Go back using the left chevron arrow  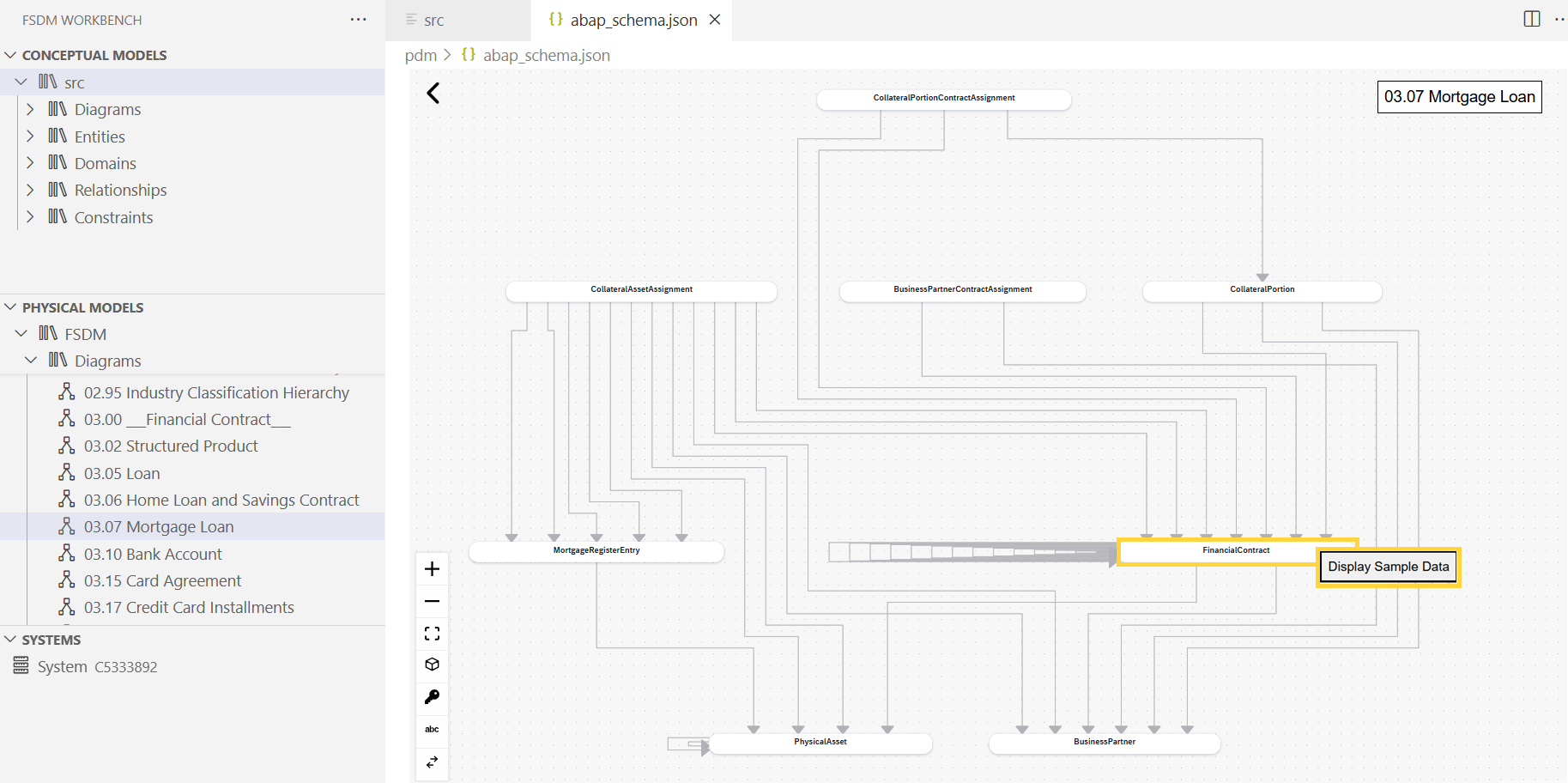pos(433,94)
